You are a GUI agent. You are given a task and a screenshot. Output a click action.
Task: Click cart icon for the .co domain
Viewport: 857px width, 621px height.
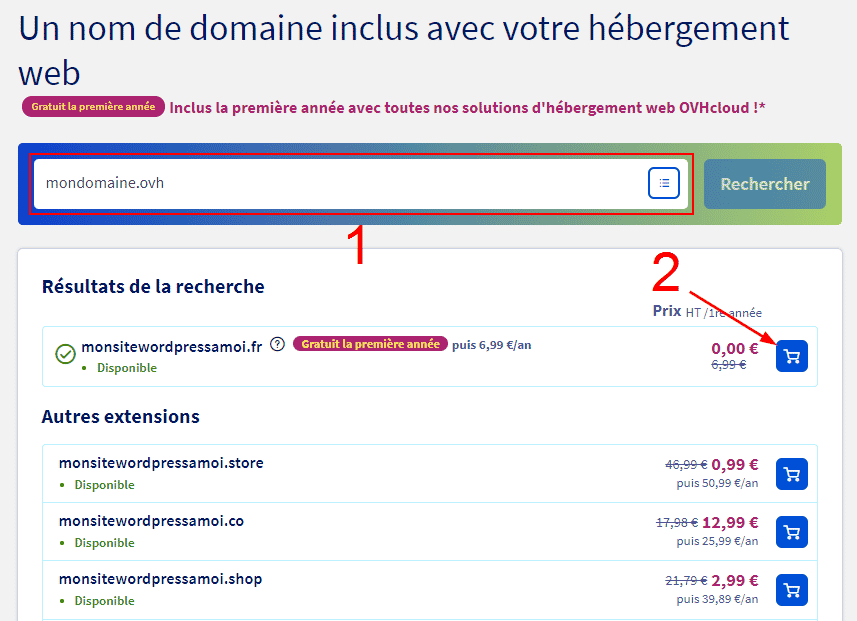point(791,532)
